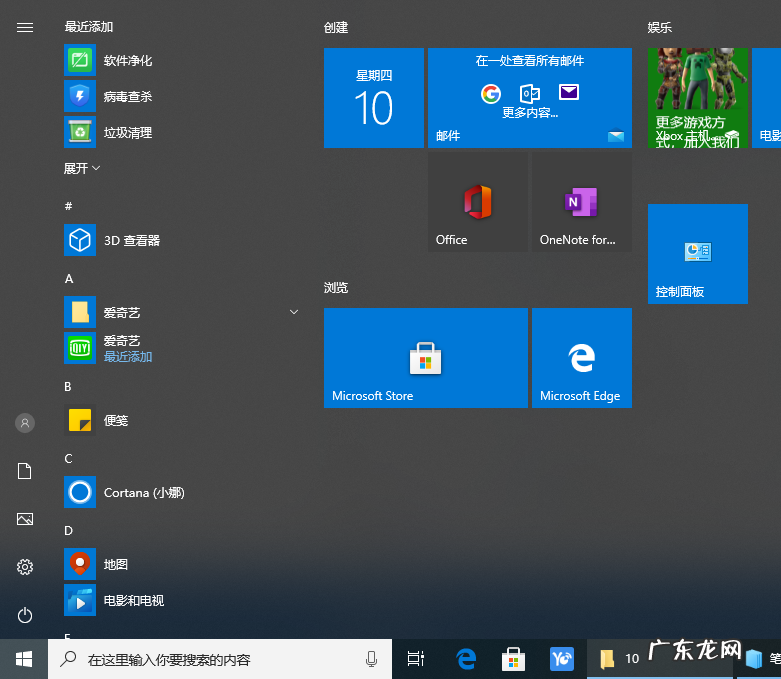Open Pictures from the Start sidebar

tap(25, 519)
